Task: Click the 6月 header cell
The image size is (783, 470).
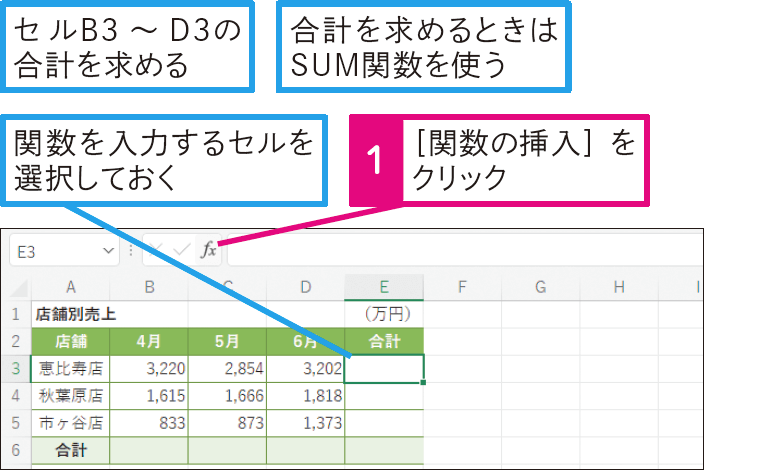Action: 306,342
